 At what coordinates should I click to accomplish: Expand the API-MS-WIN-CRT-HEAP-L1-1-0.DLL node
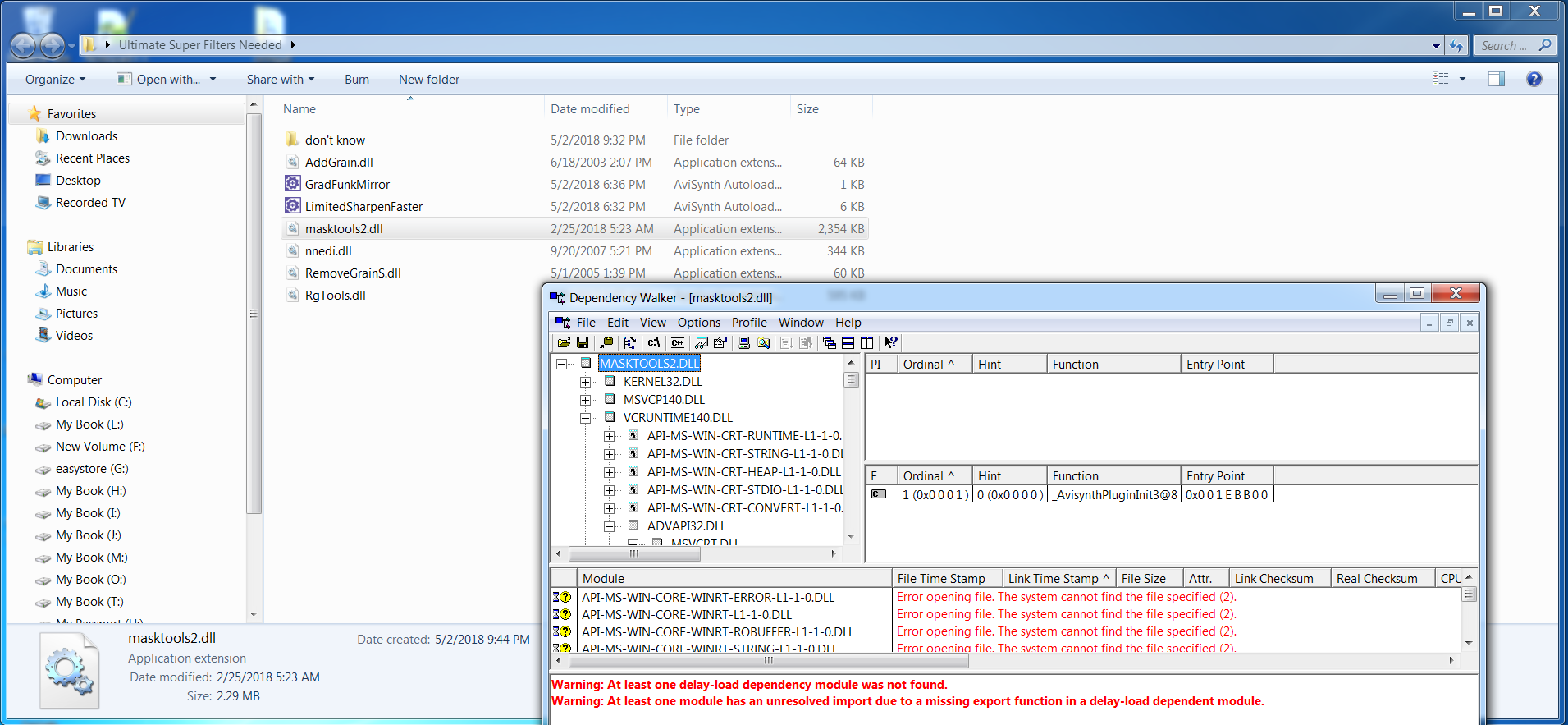(610, 472)
